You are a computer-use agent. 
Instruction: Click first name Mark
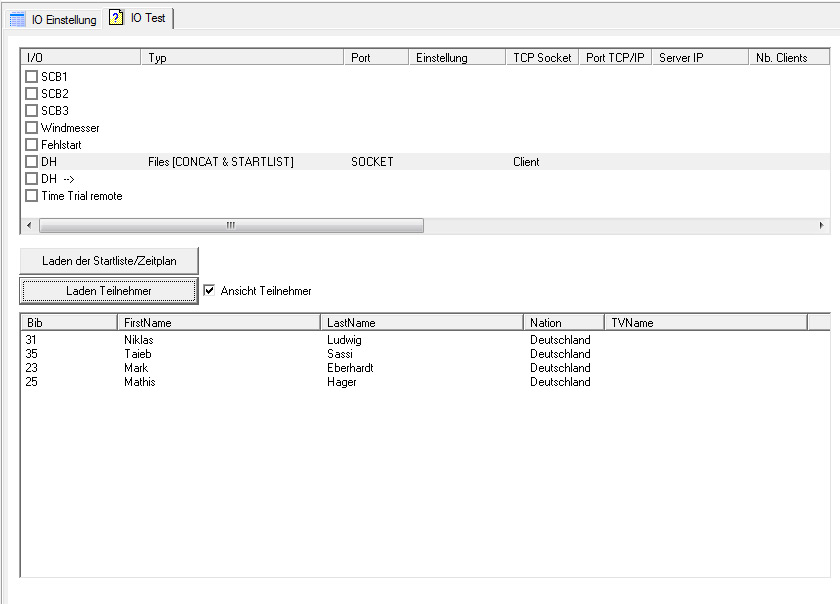136,368
